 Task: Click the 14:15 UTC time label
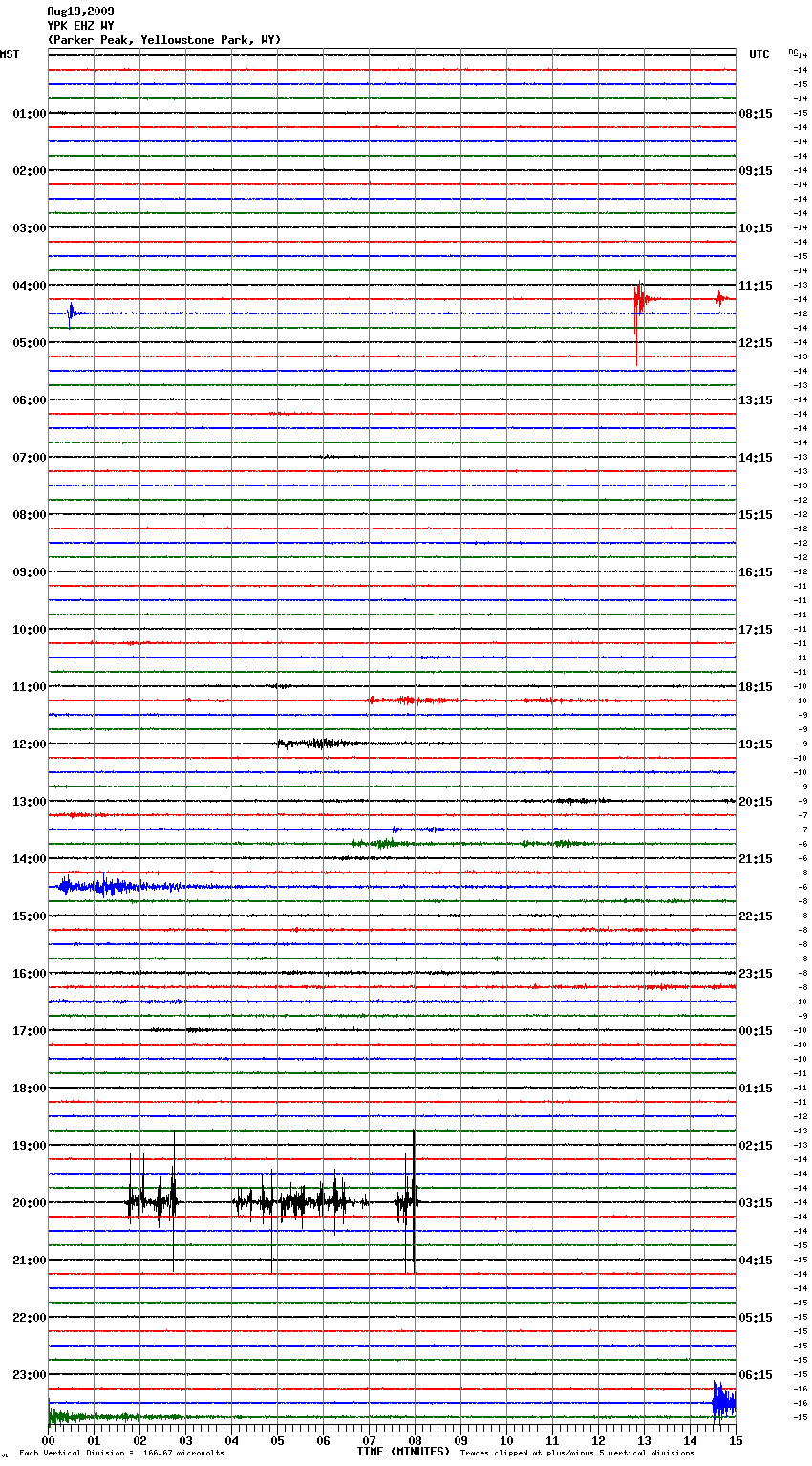tap(756, 458)
